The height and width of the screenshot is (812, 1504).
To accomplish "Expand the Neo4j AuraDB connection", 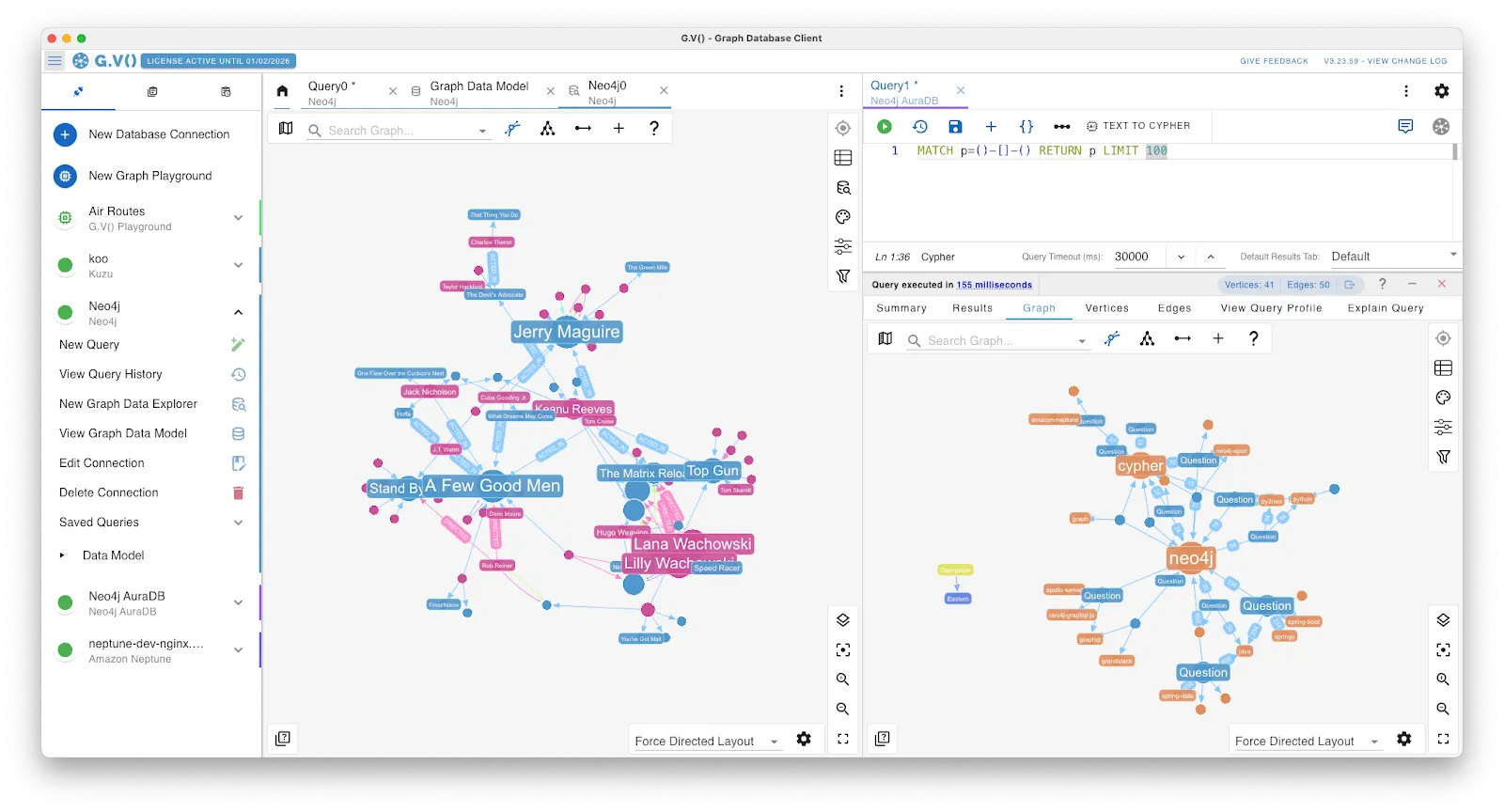I will (238, 602).
